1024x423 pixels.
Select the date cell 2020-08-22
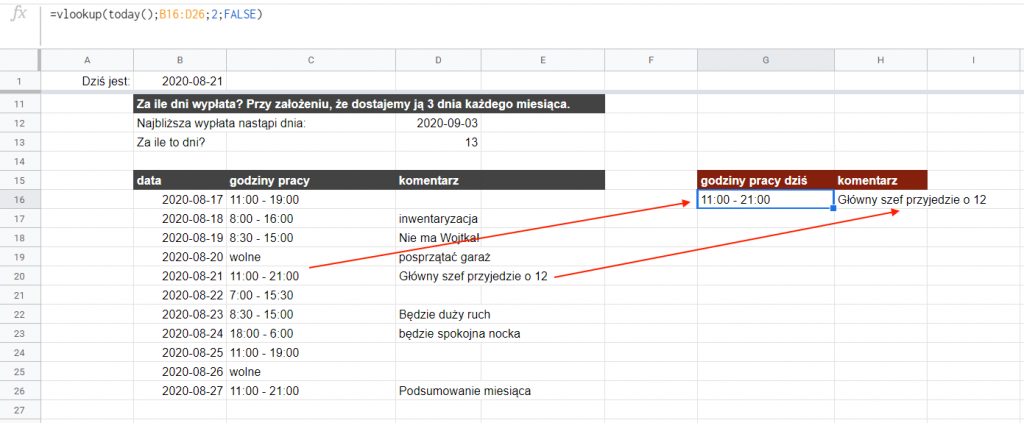(x=180, y=295)
